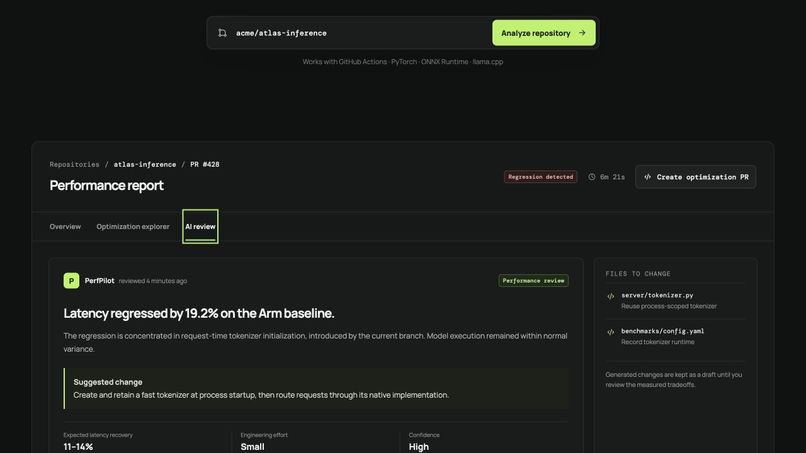Viewport: 806px width, 453px height.
Task: Click the code icon beside server/tokenizer.py
Action: pyautogui.click(x=611, y=296)
